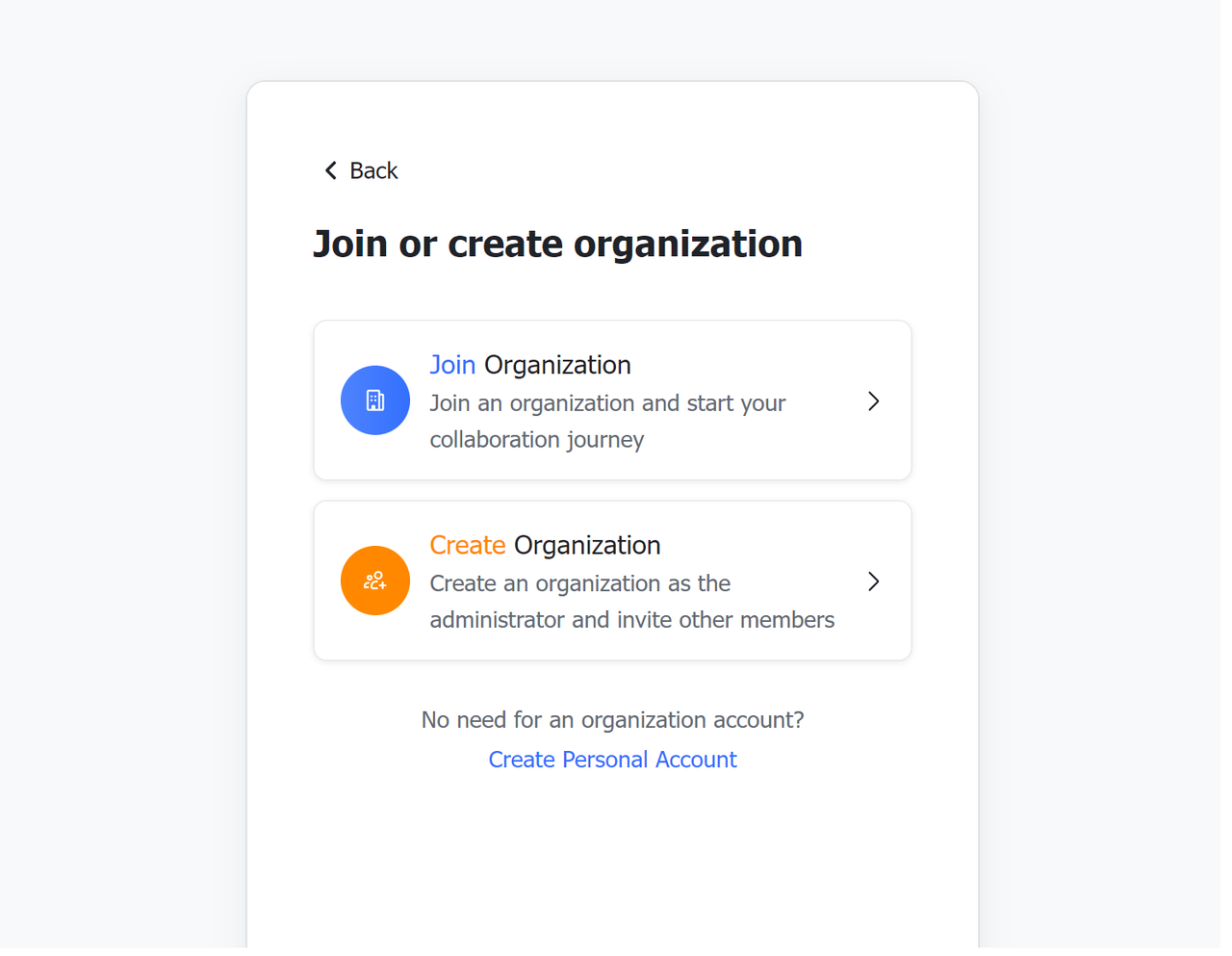Click the blue building icon

tap(375, 400)
